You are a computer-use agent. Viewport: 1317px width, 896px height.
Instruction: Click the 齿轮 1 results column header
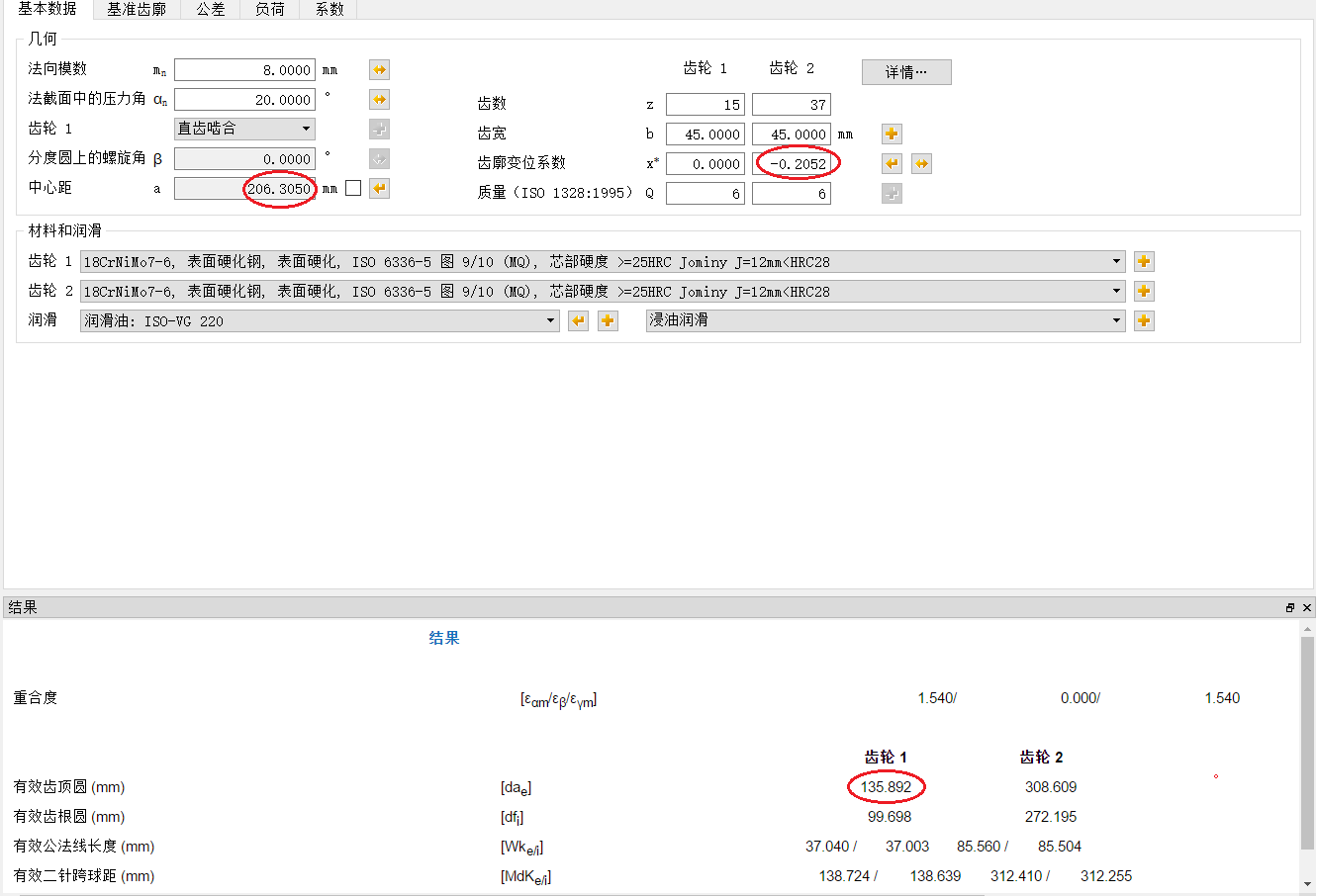pyautogui.click(x=886, y=758)
